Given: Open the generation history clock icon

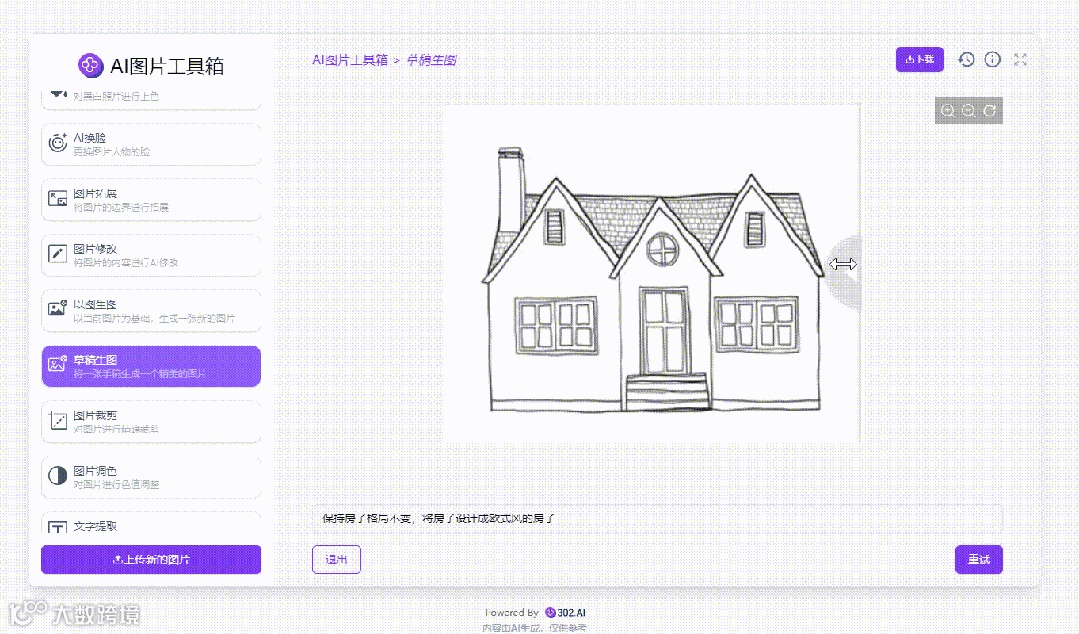Looking at the screenshot, I should (x=965, y=59).
